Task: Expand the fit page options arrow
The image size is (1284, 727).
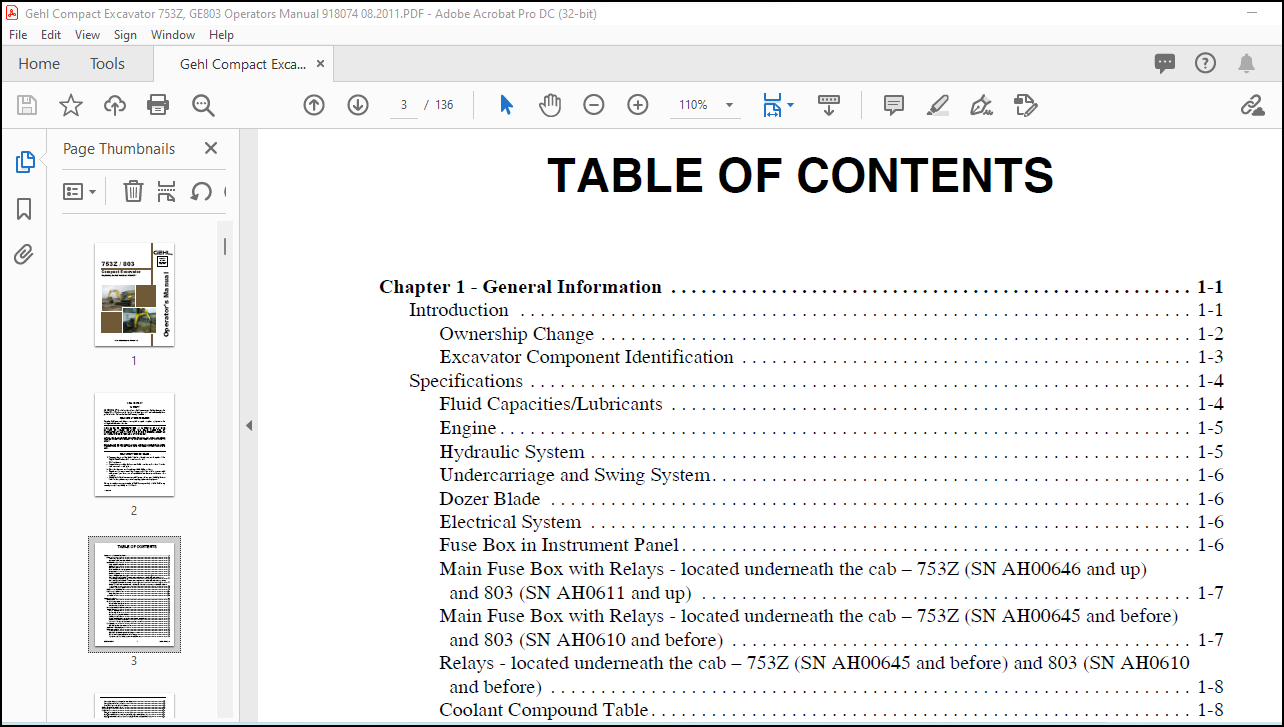Action: (x=791, y=105)
